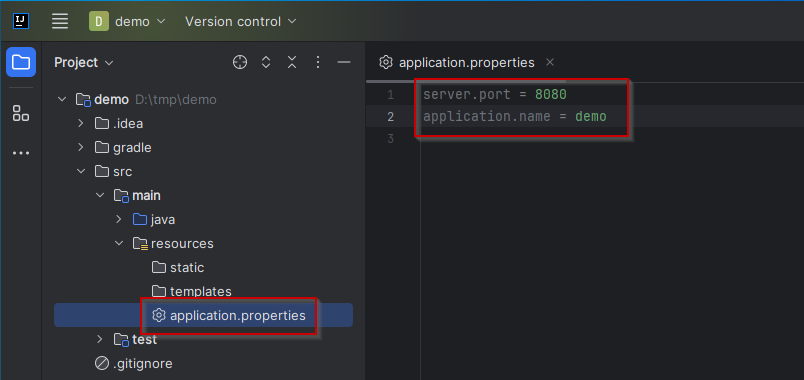
Task: Collapse the src folder
Action: click(x=81, y=171)
